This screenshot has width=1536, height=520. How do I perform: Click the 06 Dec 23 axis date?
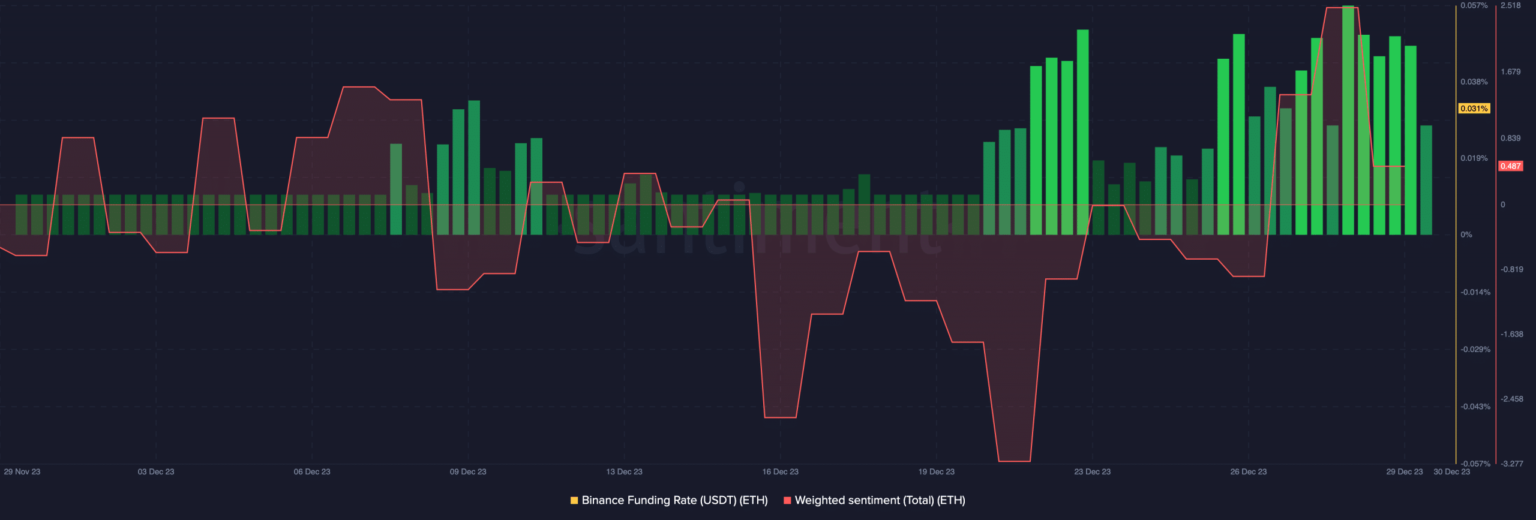tap(312, 471)
